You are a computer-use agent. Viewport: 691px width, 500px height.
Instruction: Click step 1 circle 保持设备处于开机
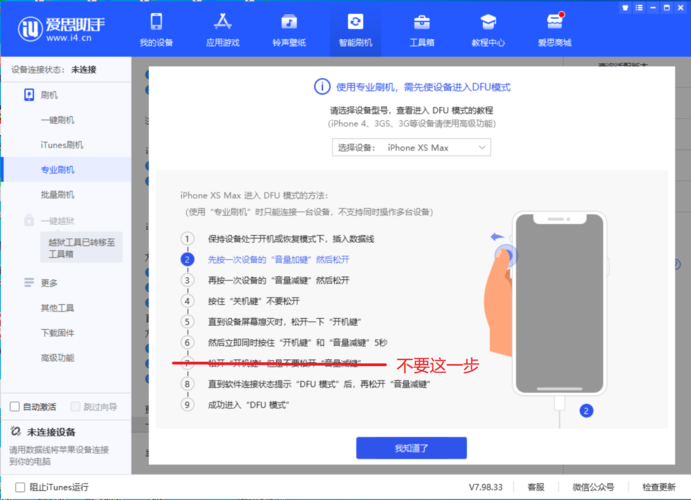tap(187, 239)
